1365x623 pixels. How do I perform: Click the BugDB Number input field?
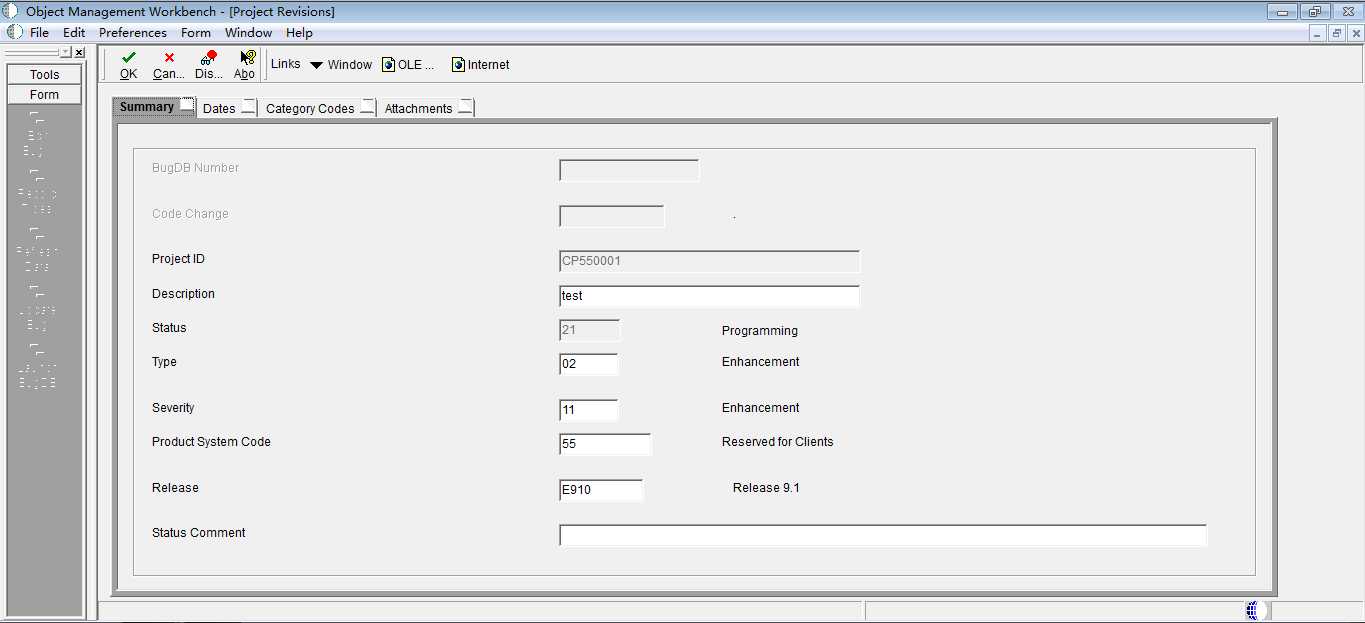click(629, 170)
